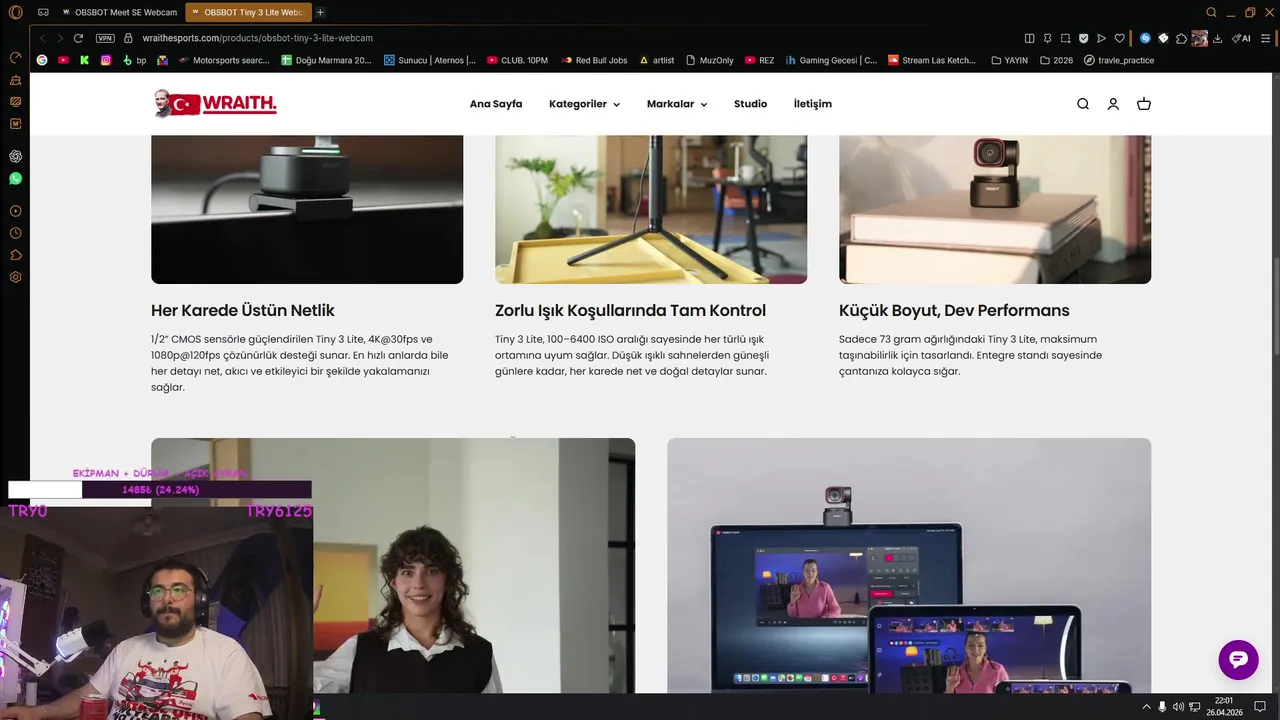
Task: Go to Ana Sayfa menu item
Action: point(496,104)
